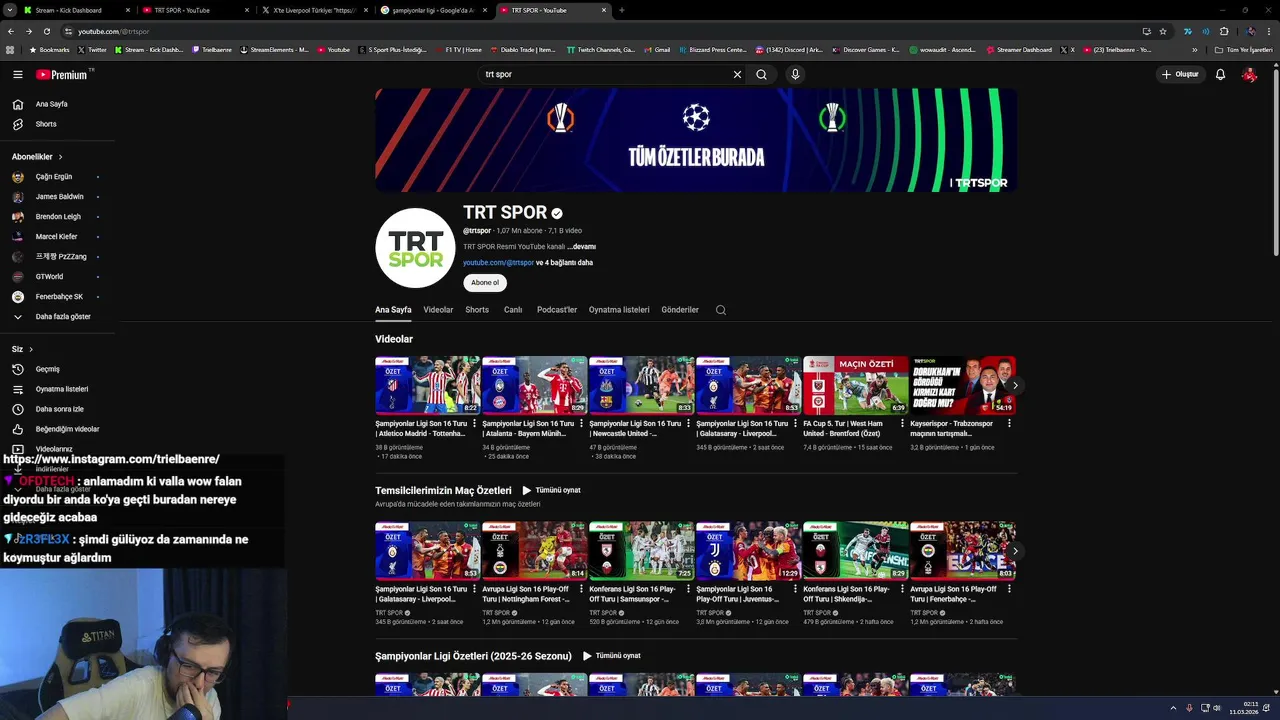The image size is (1280, 720).
Task: Open Atletico Madrid - Tottenham video thumbnail
Action: (427, 385)
